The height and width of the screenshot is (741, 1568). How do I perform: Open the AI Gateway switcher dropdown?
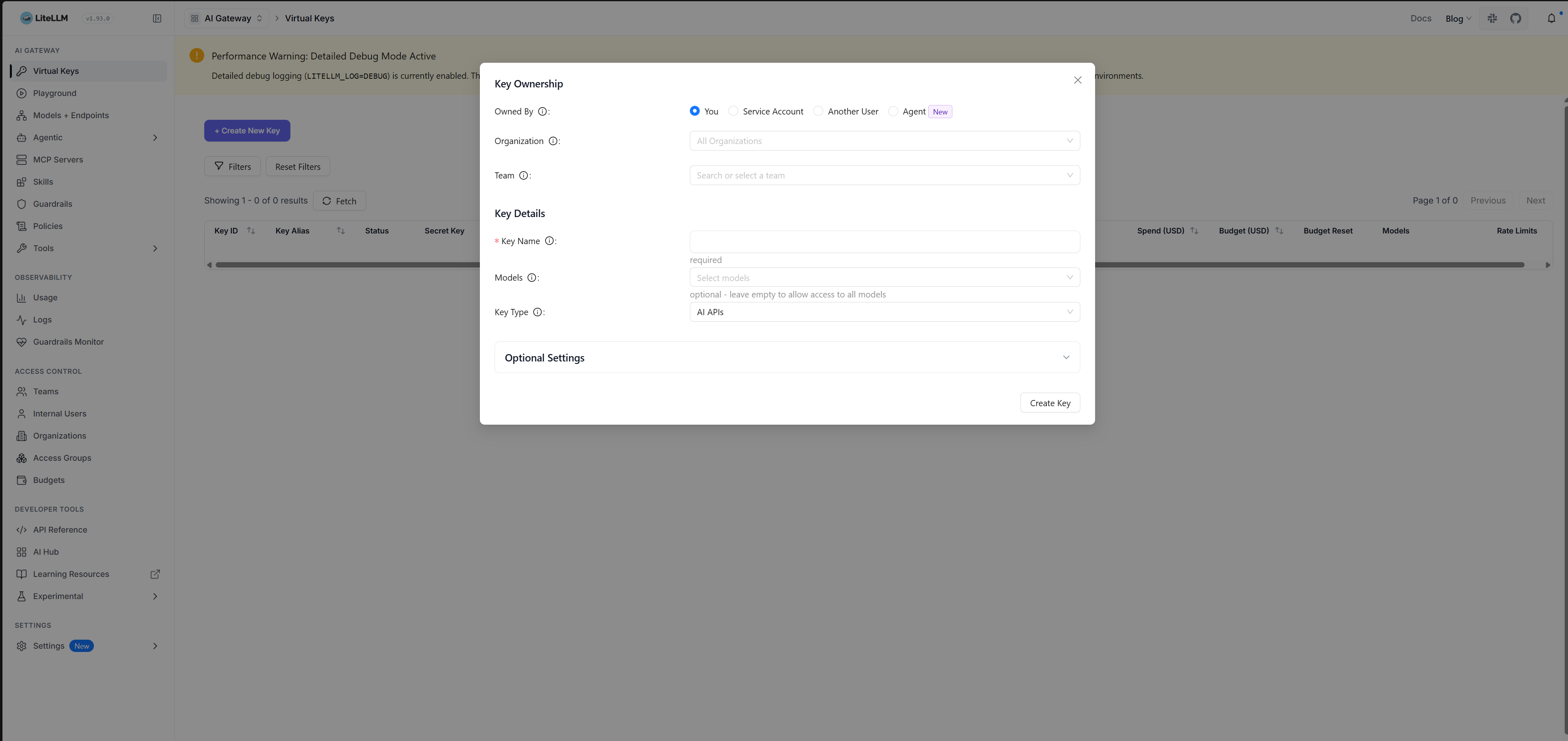[x=226, y=18]
